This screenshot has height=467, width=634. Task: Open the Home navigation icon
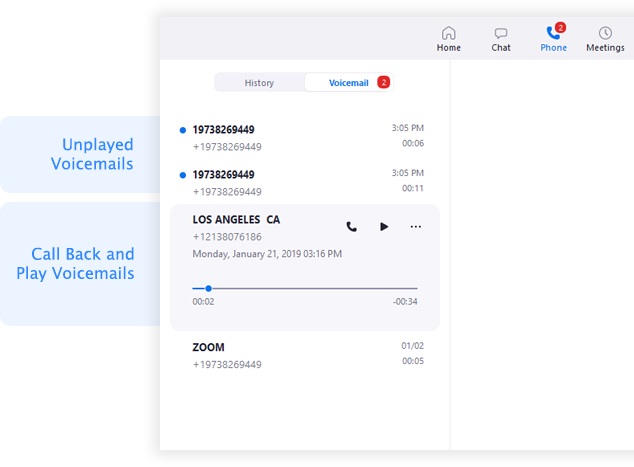point(449,38)
